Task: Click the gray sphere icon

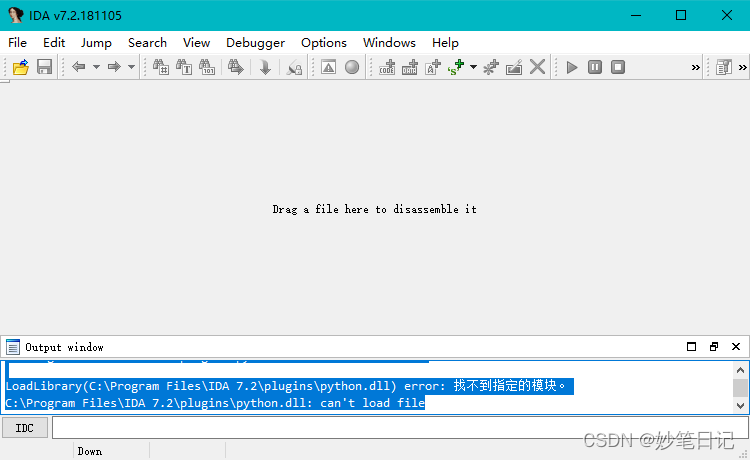Action: 352,67
